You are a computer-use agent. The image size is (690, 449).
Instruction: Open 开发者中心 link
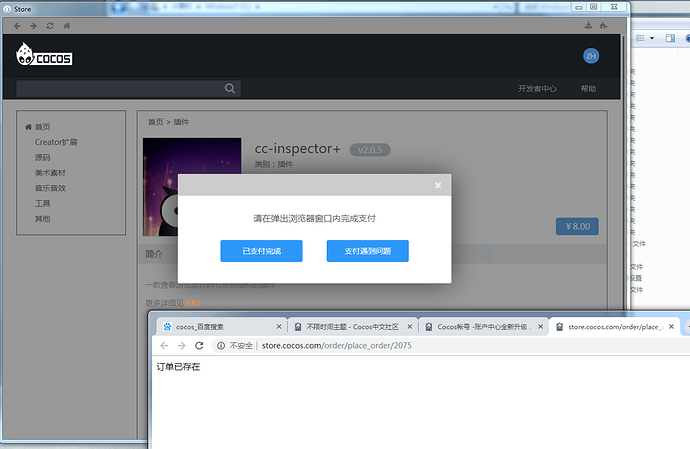pyautogui.click(x=537, y=88)
